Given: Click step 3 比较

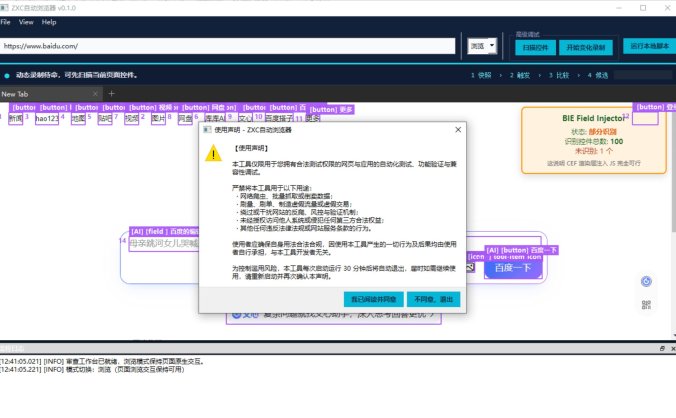Looking at the screenshot, I should point(559,75).
